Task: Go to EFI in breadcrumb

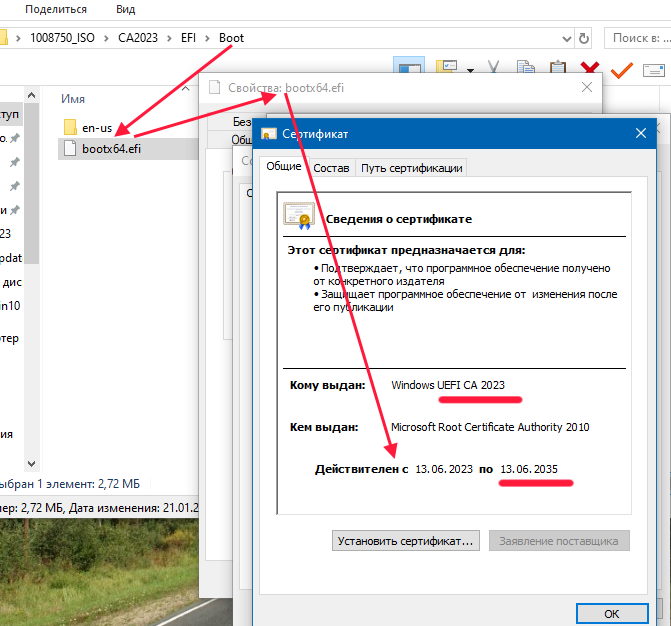Action: coord(188,38)
